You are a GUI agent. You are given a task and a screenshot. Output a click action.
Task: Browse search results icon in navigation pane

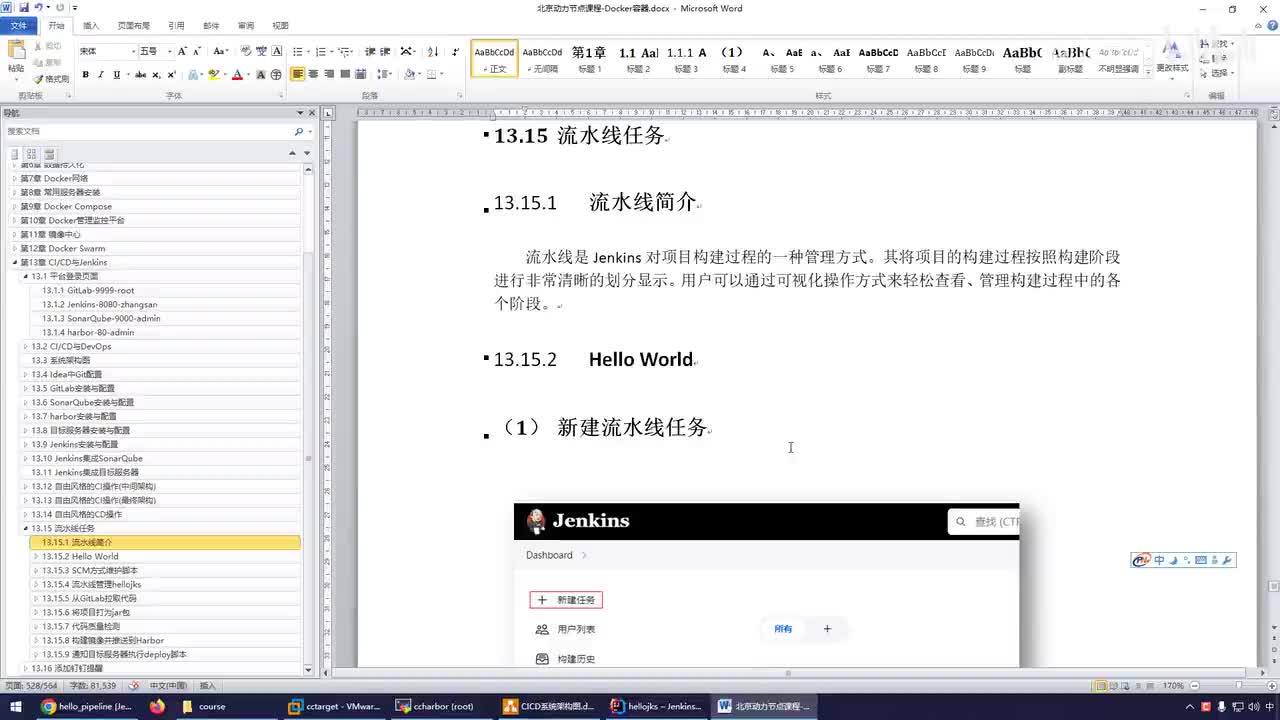[48, 154]
